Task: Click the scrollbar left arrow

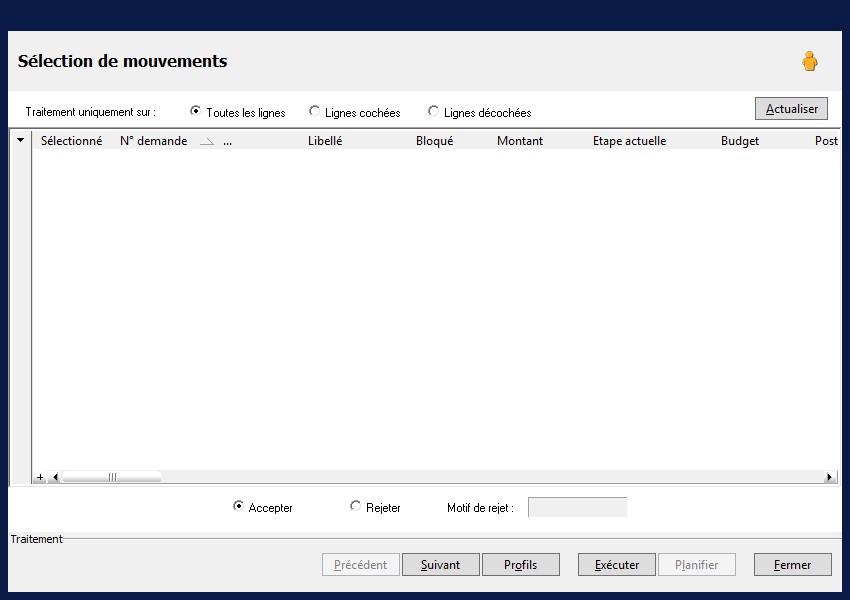Action: coord(55,477)
